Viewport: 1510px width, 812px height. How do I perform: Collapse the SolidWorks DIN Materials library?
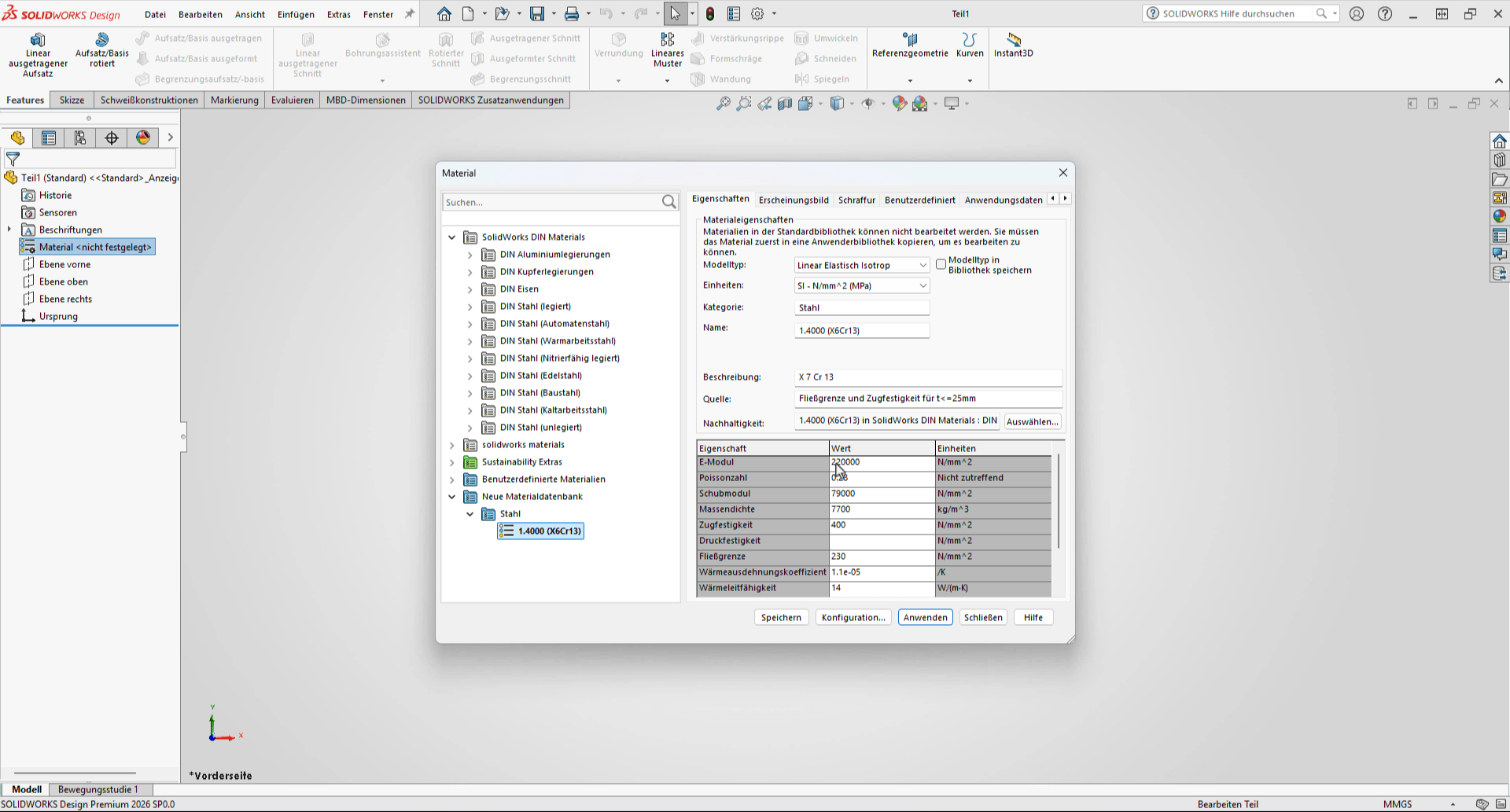[x=452, y=237]
